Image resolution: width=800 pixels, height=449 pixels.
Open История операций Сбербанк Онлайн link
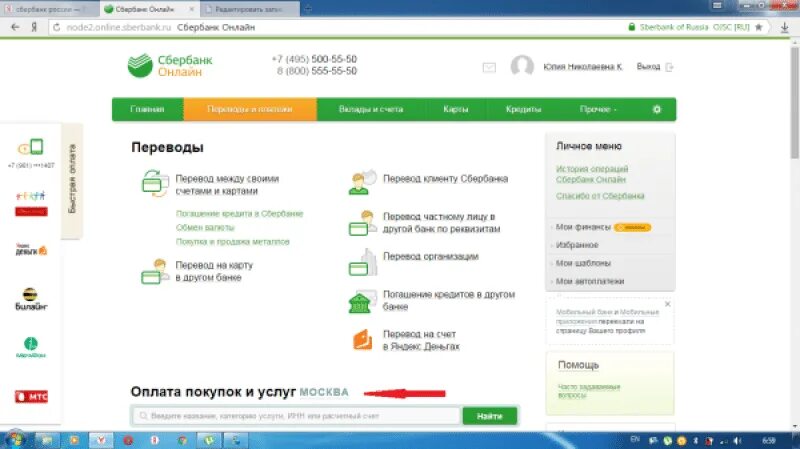[592, 174]
